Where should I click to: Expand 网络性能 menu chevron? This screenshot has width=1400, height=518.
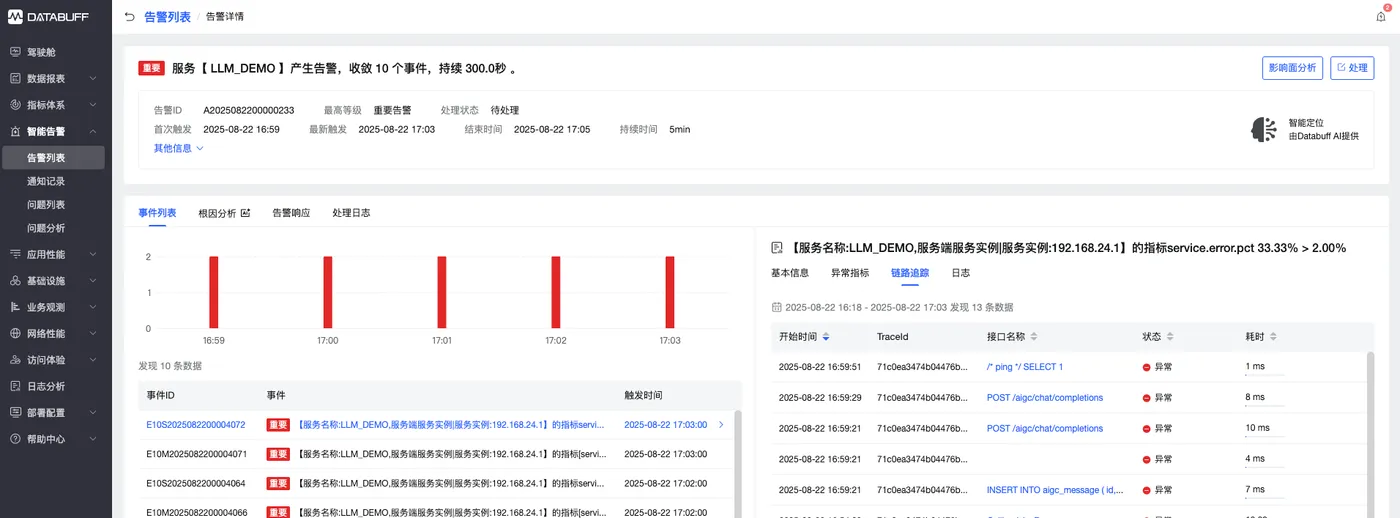92,333
